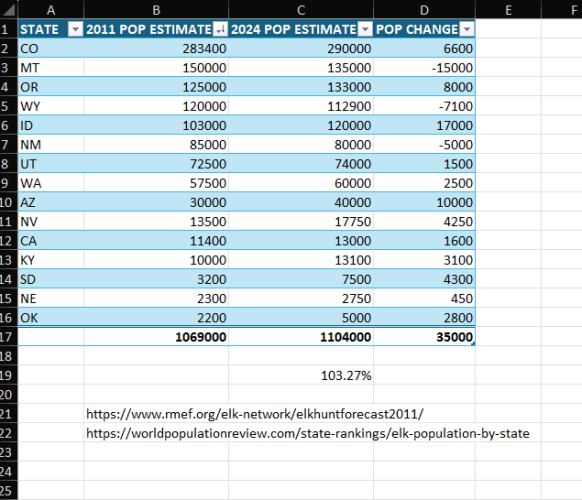The height and width of the screenshot is (500, 582).
Task: Select the MT pop change -15000 cell
Action: click(424, 68)
